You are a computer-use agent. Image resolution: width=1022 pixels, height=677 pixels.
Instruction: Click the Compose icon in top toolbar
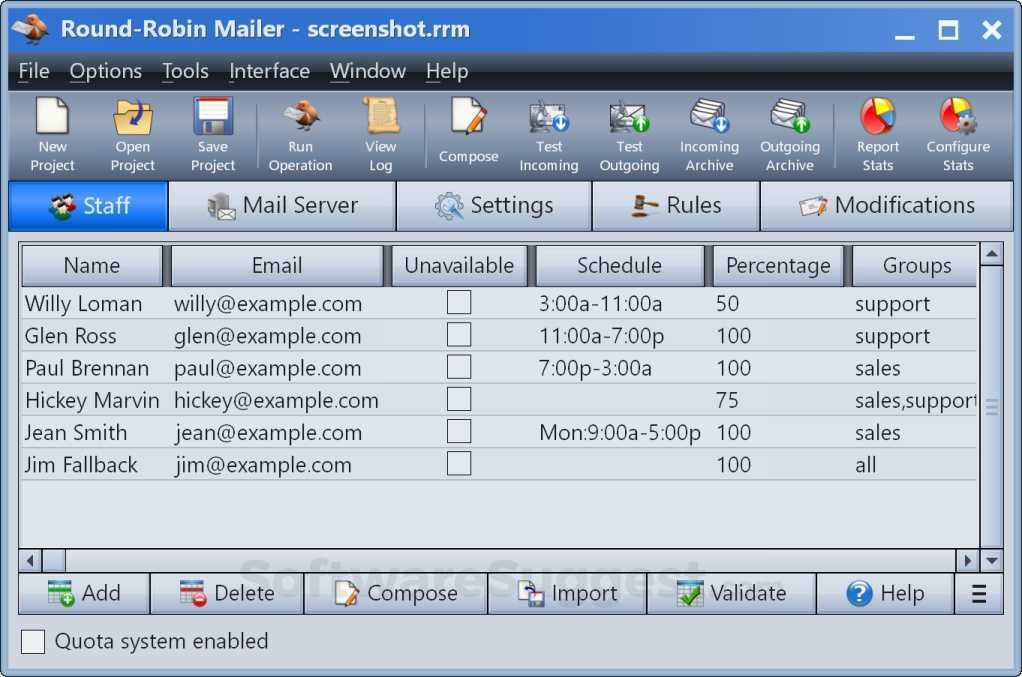point(468,130)
